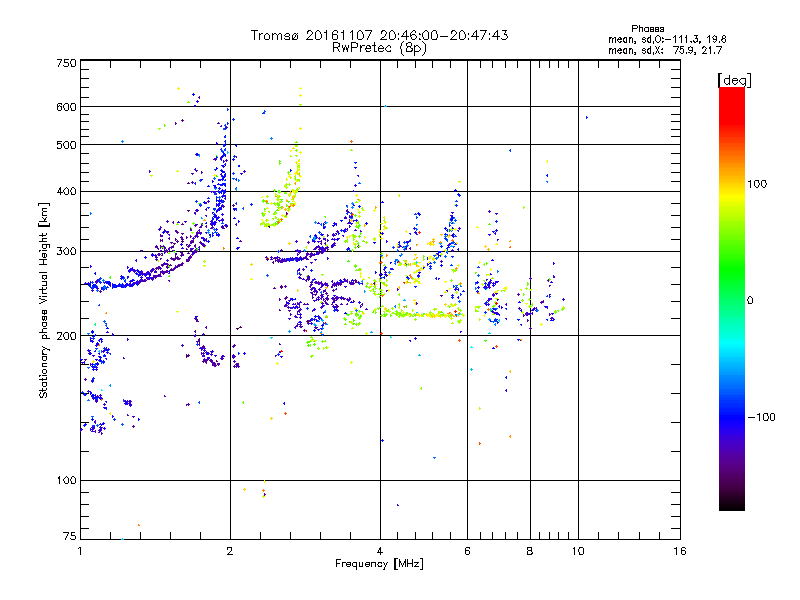The height and width of the screenshot is (600, 800).
Task: Click the y-axis tick label '500'
Action: [66, 145]
